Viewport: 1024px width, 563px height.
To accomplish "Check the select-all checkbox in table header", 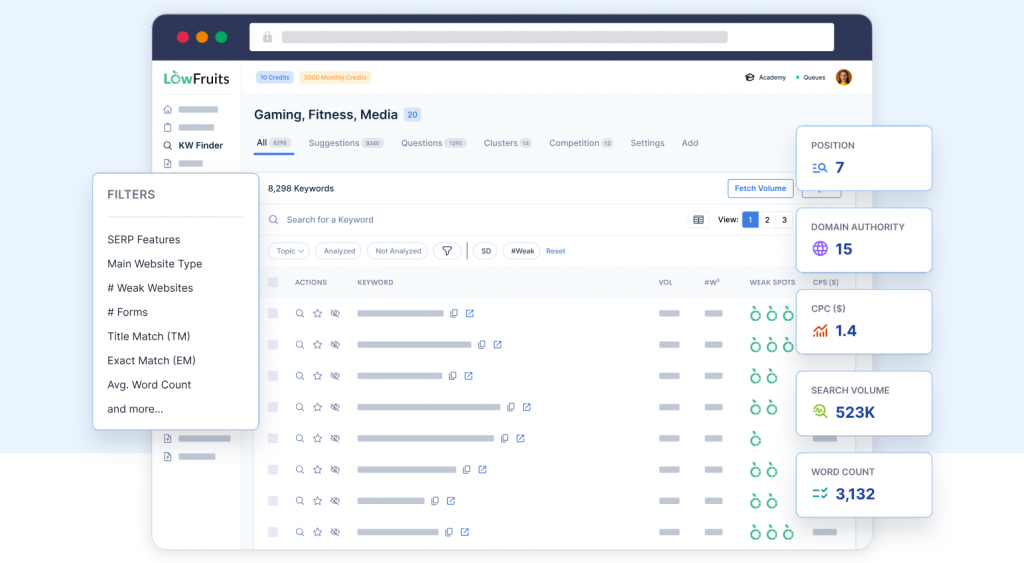I will (x=273, y=282).
